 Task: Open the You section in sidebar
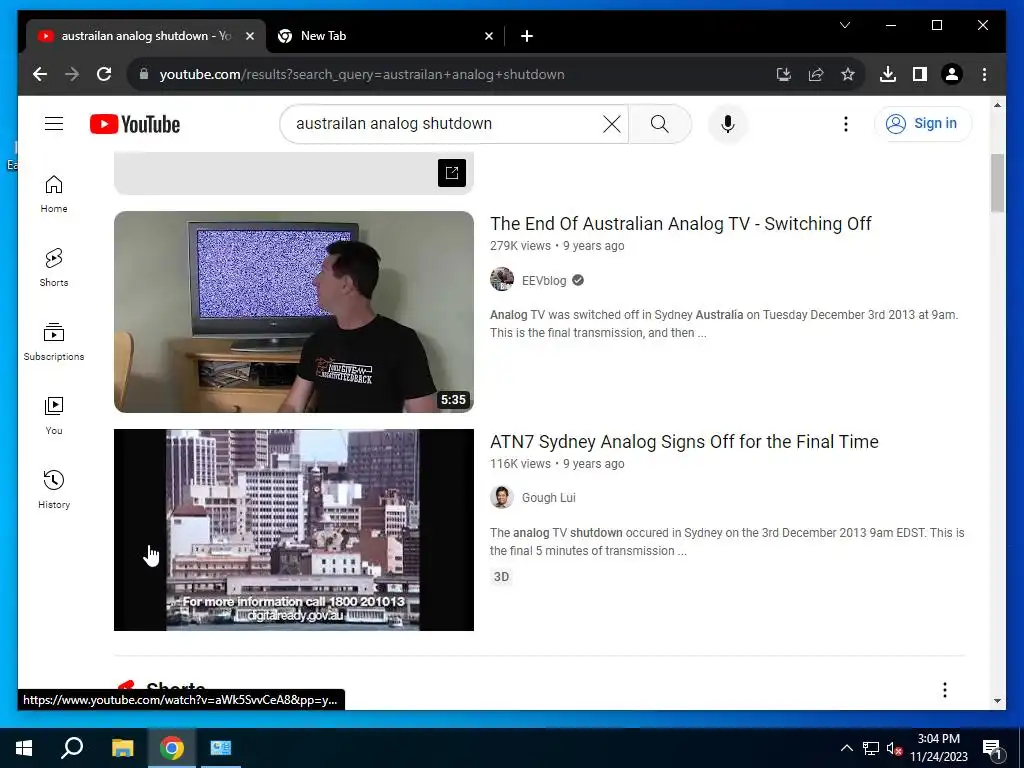tap(54, 416)
